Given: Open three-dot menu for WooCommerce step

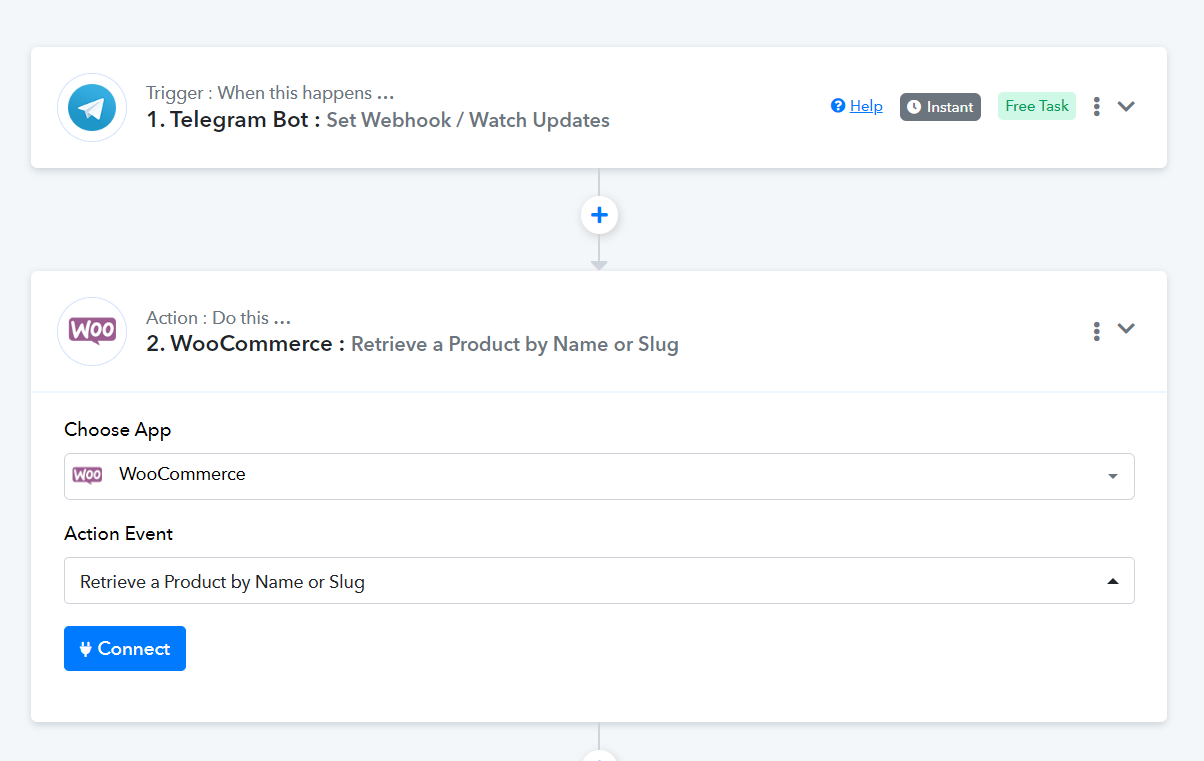Looking at the screenshot, I should [x=1097, y=330].
